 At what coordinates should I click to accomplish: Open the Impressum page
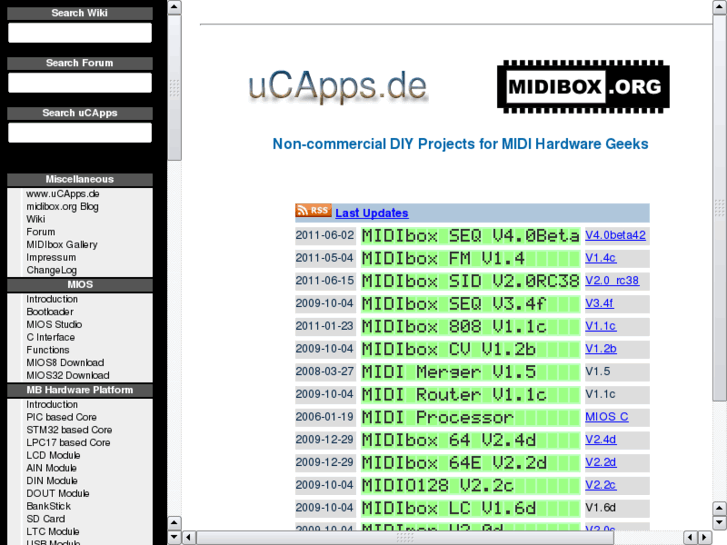[51, 257]
